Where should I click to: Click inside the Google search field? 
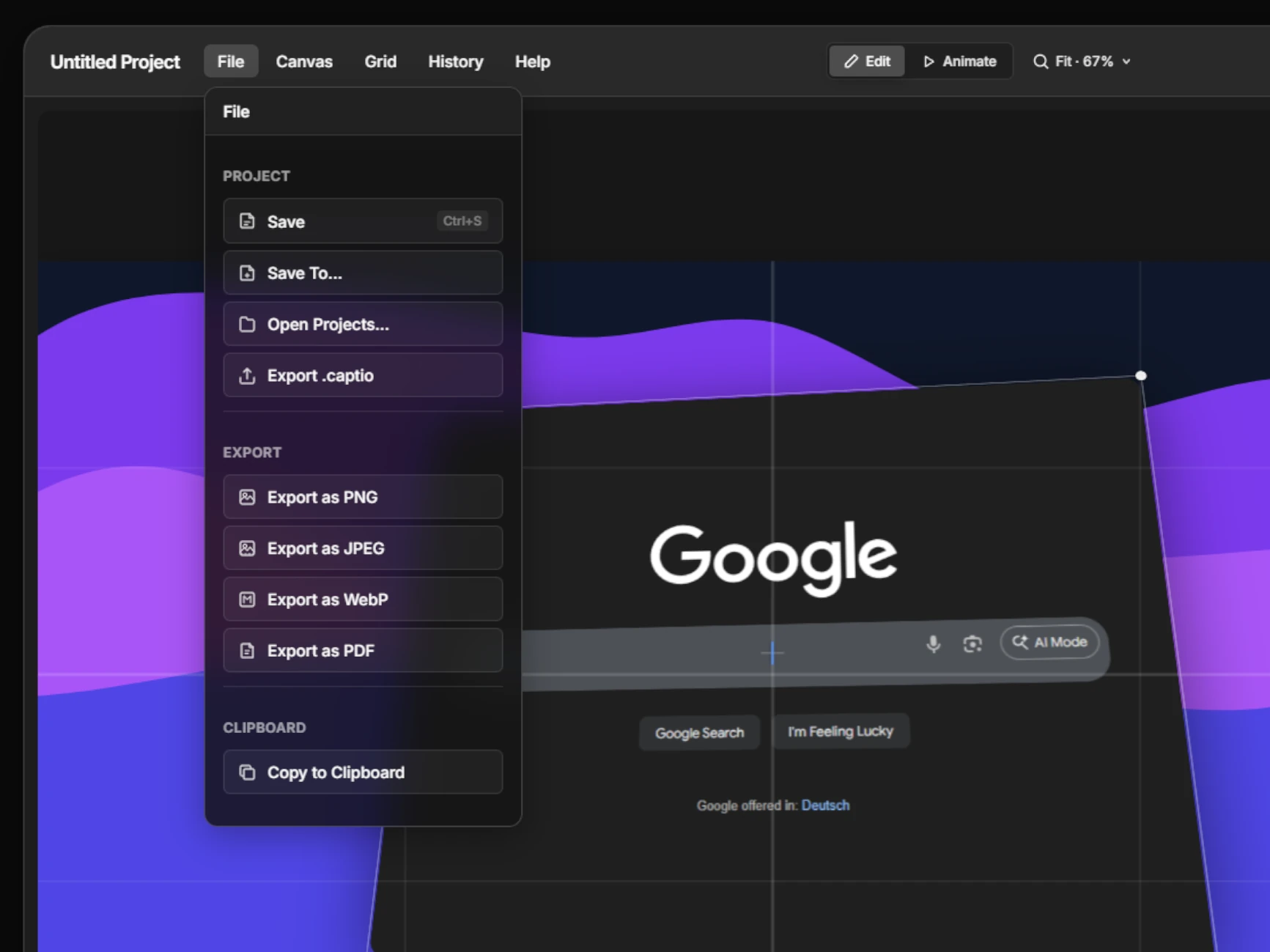click(x=696, y=652)
